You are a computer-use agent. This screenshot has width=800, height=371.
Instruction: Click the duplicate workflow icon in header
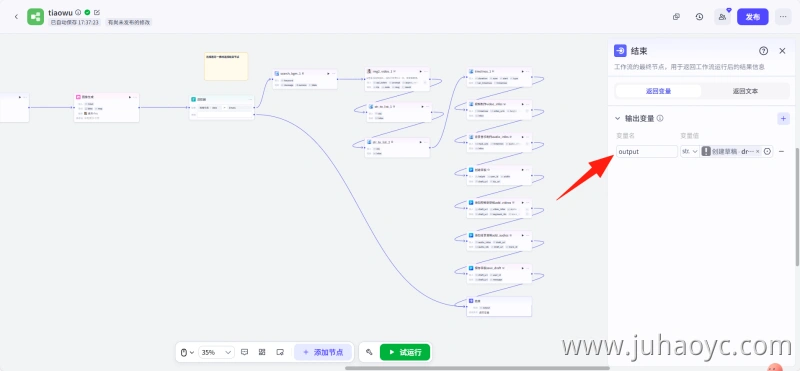click(676, 17)
